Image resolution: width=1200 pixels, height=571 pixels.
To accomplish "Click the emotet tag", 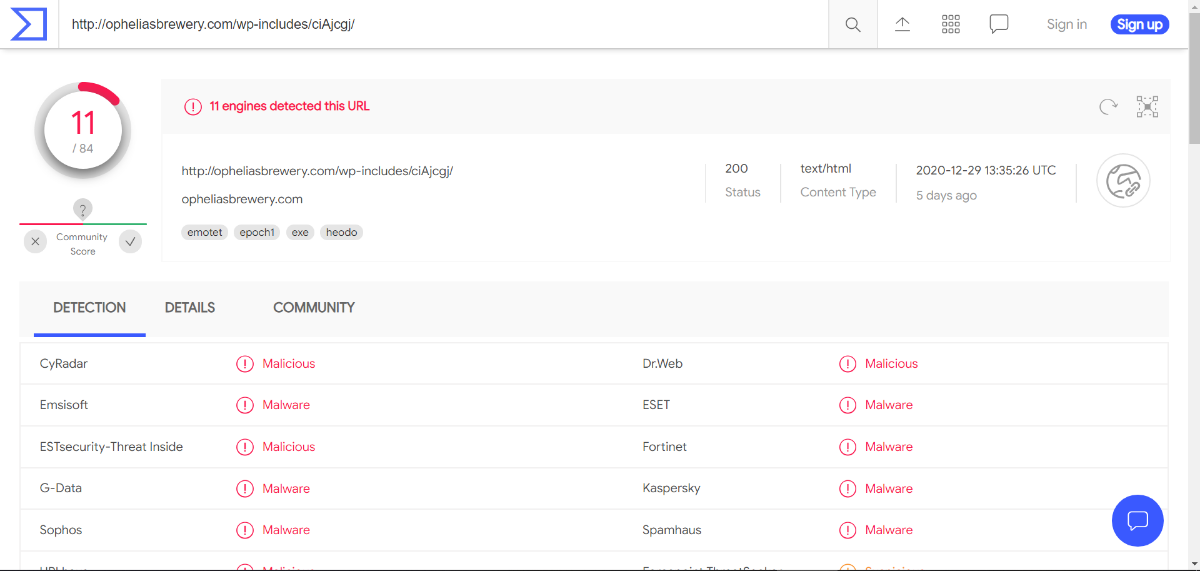I will [204, 232].
